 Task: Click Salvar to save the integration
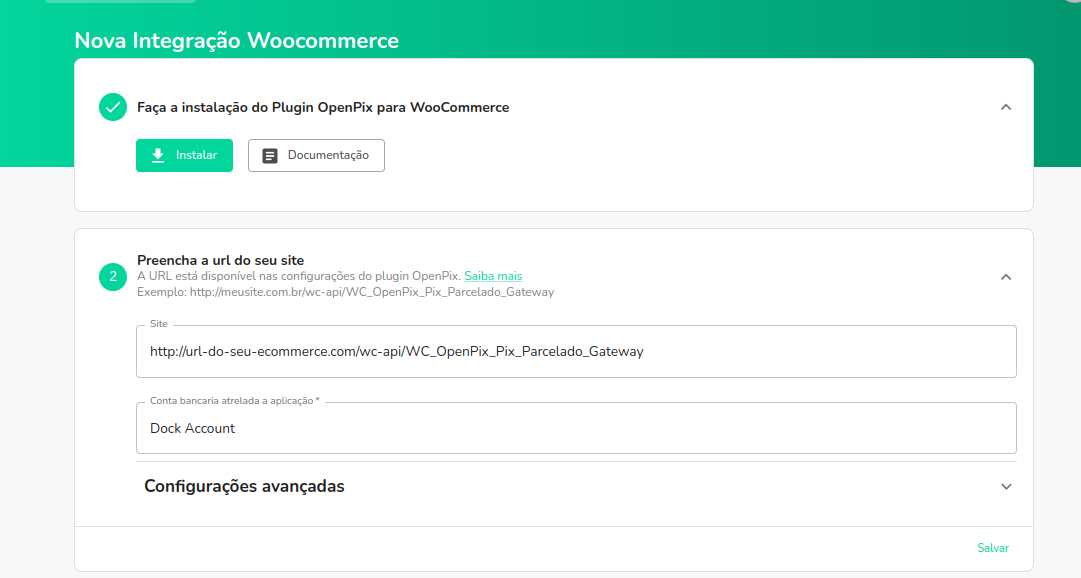pos(992,548)
